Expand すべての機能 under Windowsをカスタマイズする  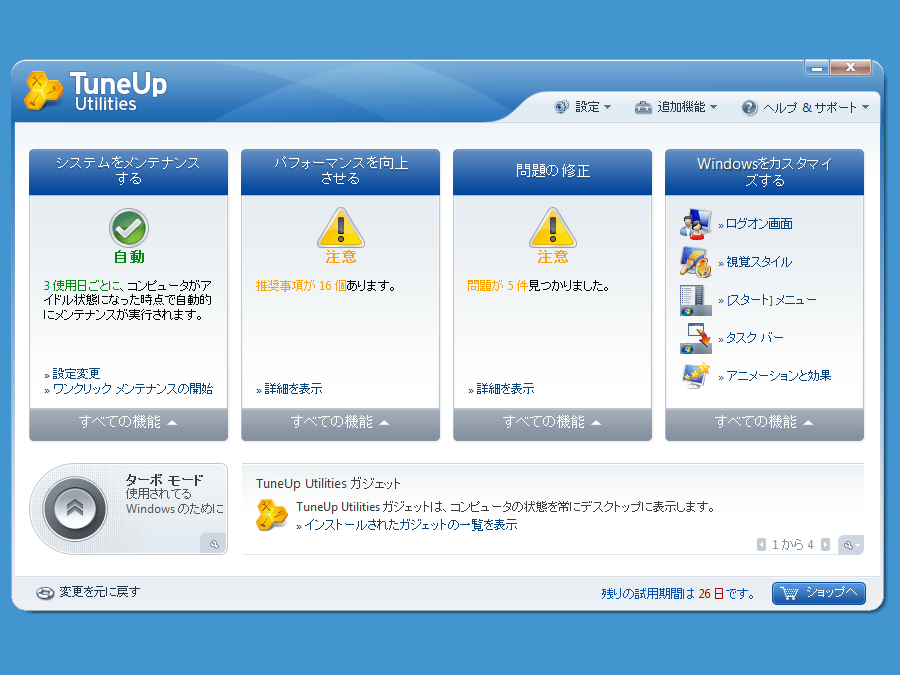(765, 423)
